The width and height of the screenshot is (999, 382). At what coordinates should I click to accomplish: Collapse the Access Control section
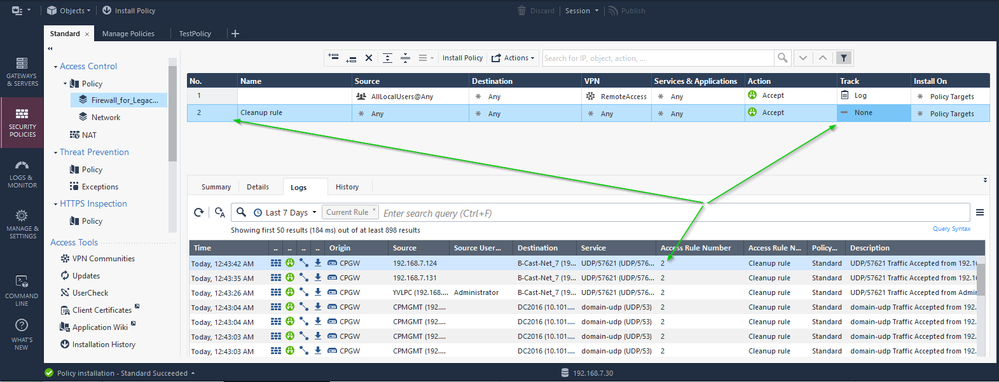(55, 66)
